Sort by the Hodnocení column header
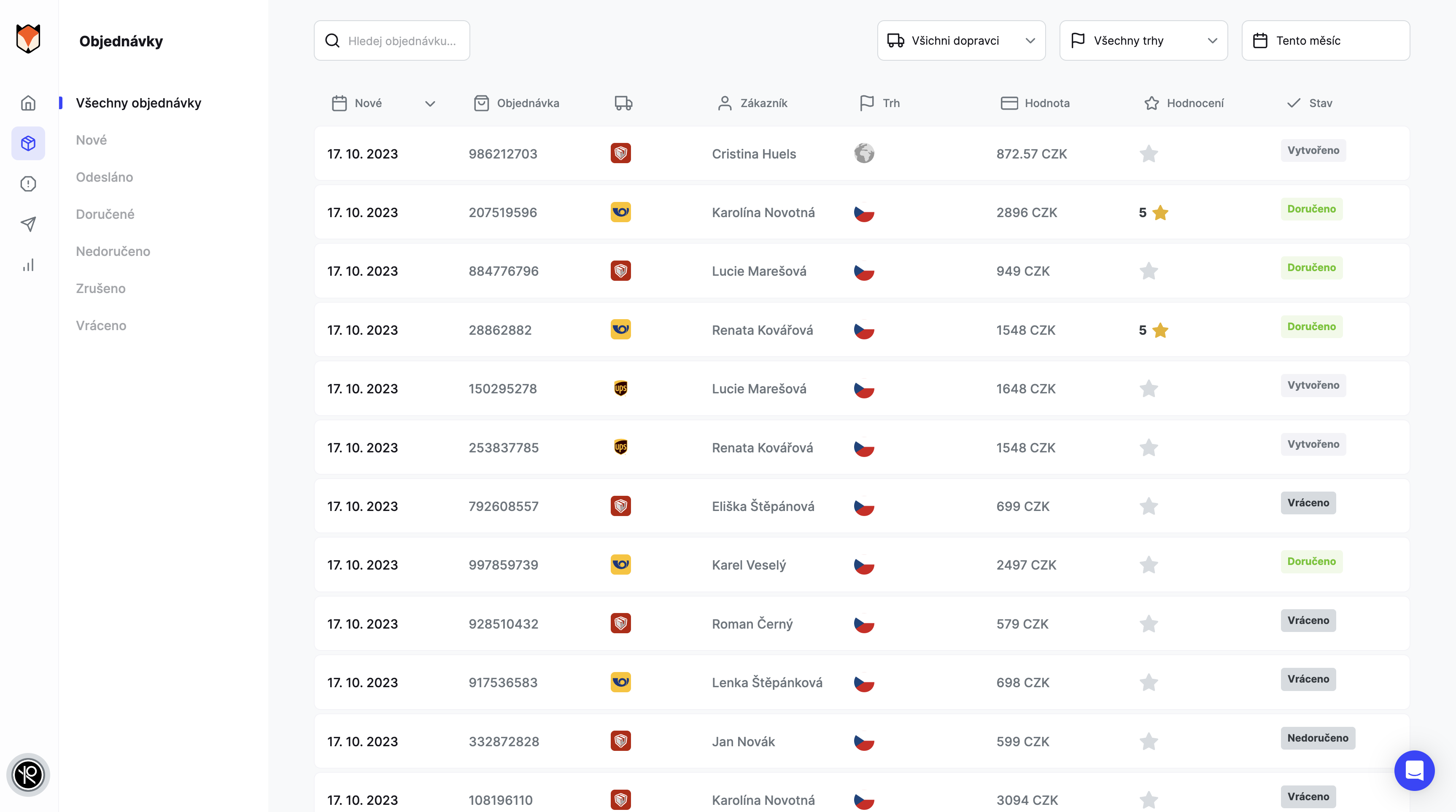This screenshot has width=1456, height=812. tap(1184, 103)
